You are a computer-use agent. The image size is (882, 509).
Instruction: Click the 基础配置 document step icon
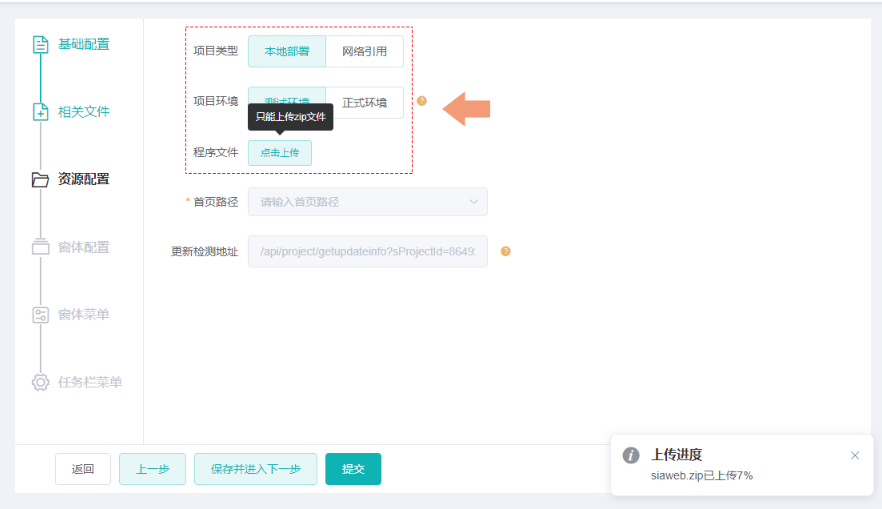(x=40, y=44)
